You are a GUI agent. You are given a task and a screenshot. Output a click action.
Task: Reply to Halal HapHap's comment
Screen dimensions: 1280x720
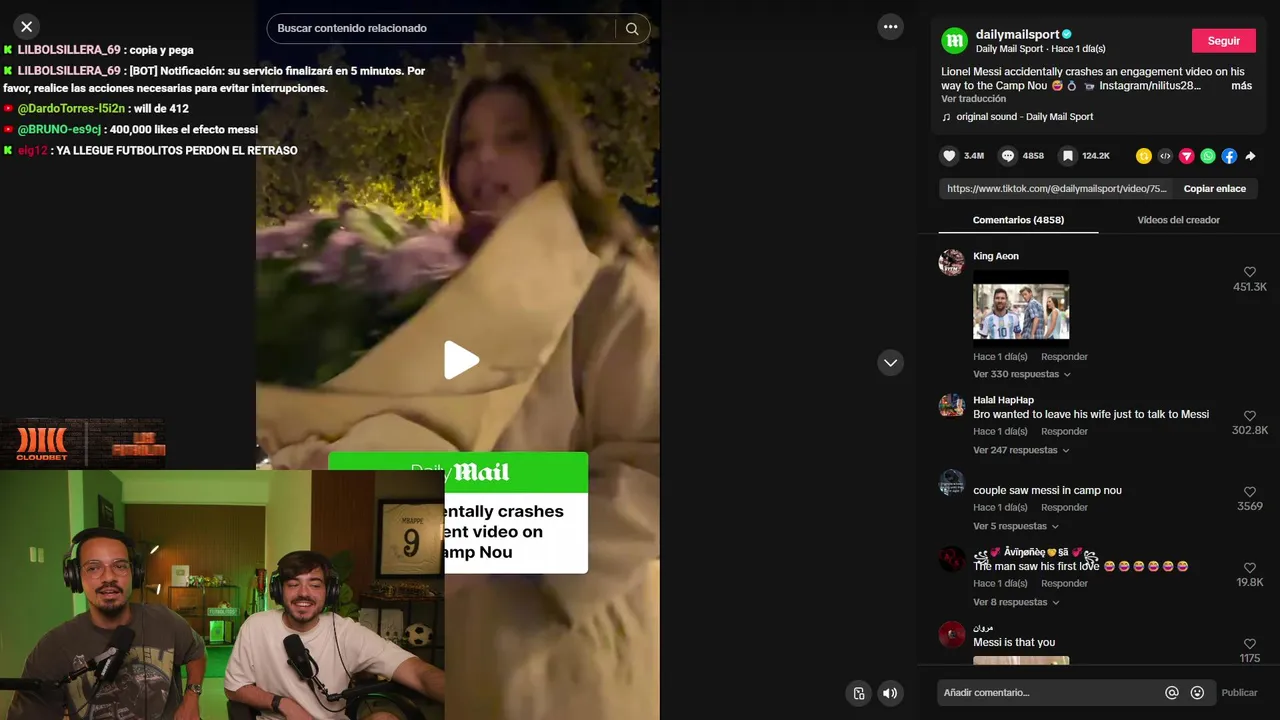pos(1064,432)
